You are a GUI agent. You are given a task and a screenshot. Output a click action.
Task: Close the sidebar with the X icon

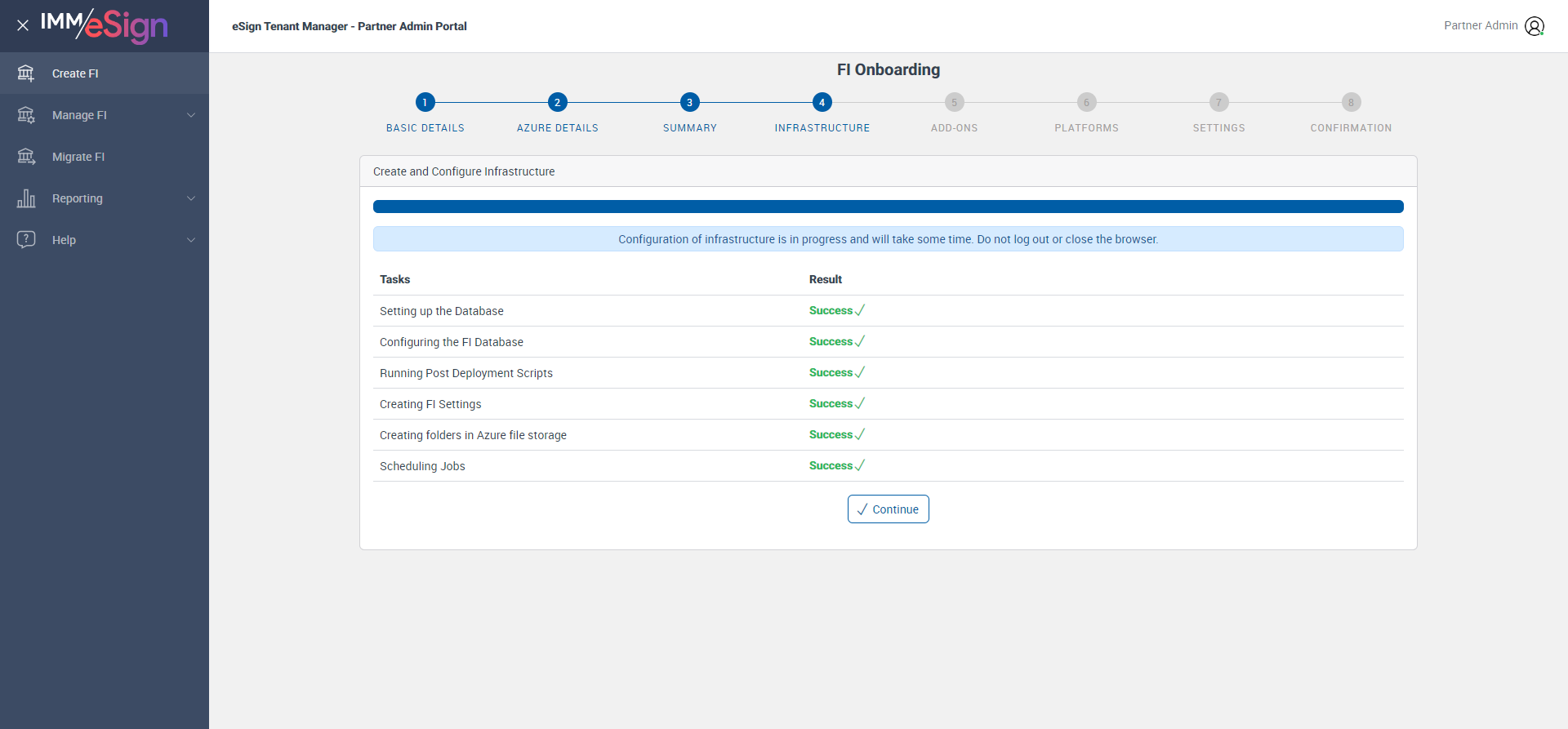coord(23,25)
